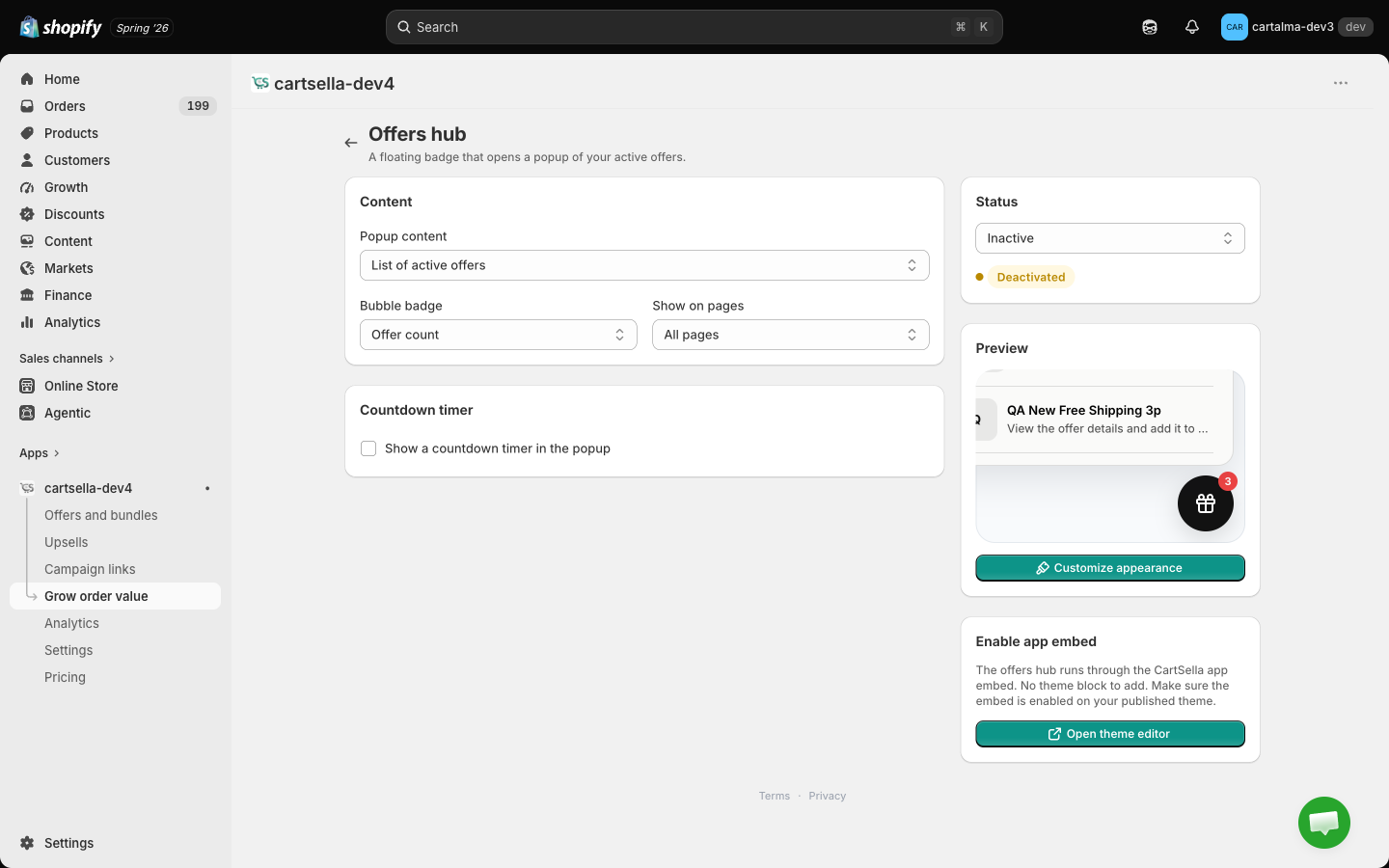Click the Offers hub page title

[x=418, y=134]
